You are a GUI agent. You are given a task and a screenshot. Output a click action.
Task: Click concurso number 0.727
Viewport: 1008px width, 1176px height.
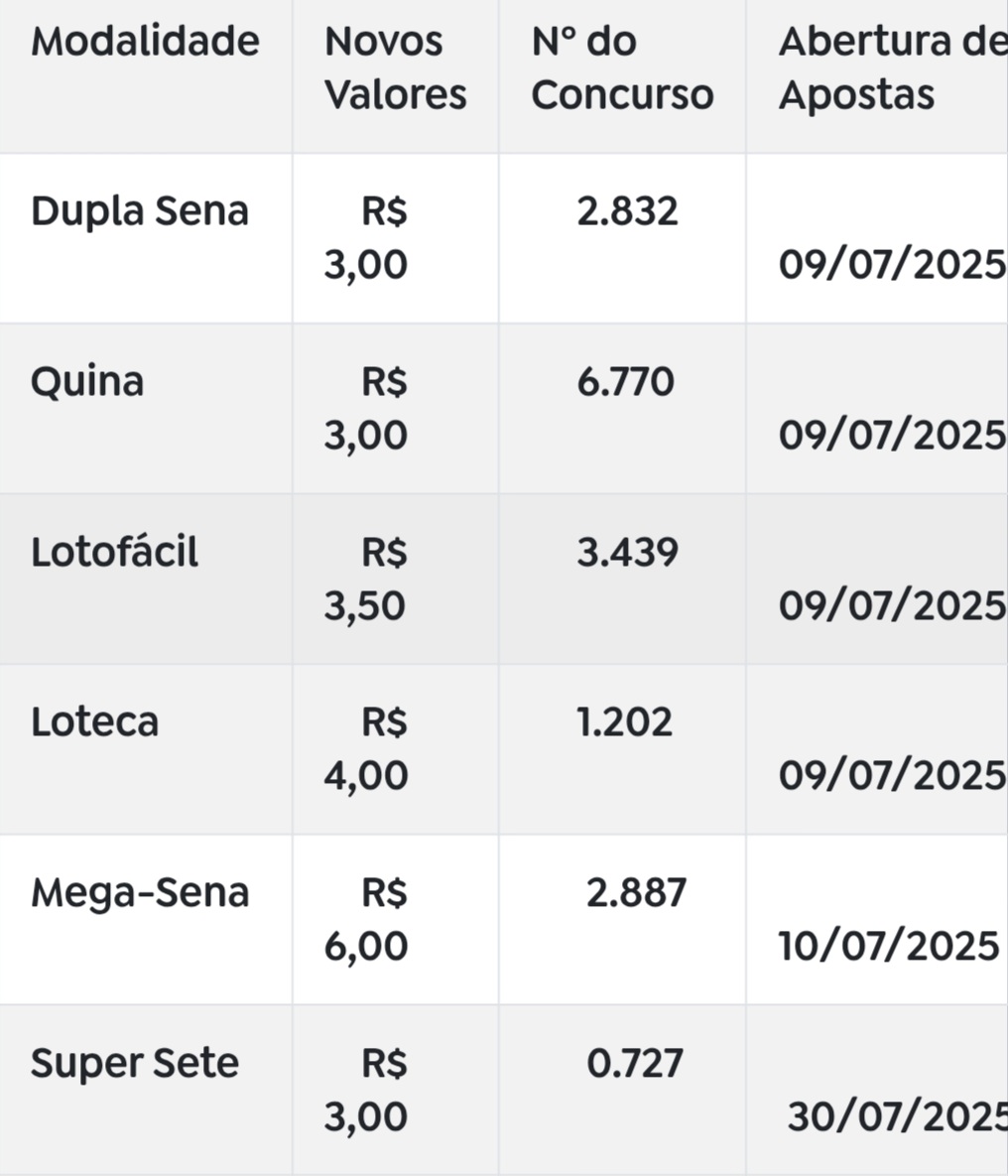(x=635, y=1063)
